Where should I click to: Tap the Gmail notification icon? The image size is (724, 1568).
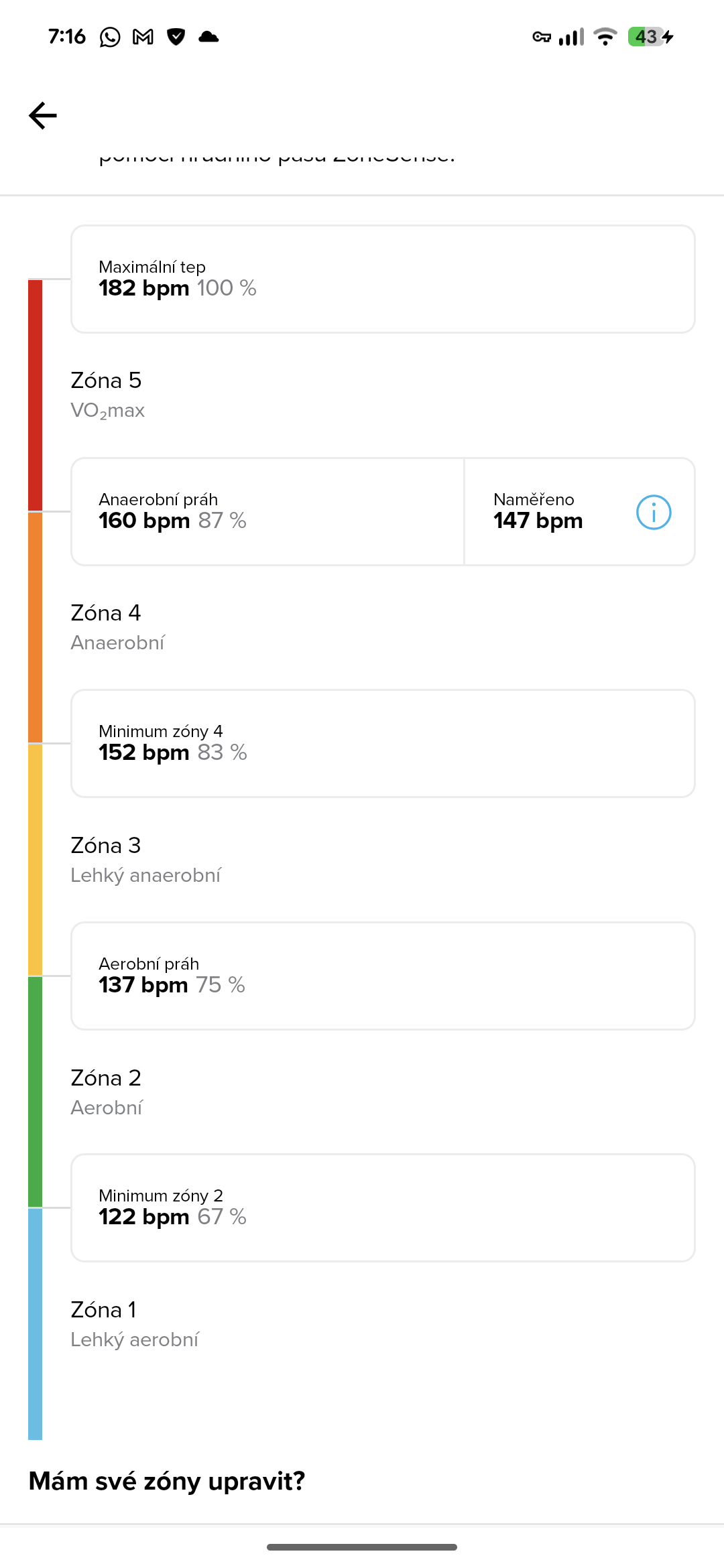pos(143,37)
